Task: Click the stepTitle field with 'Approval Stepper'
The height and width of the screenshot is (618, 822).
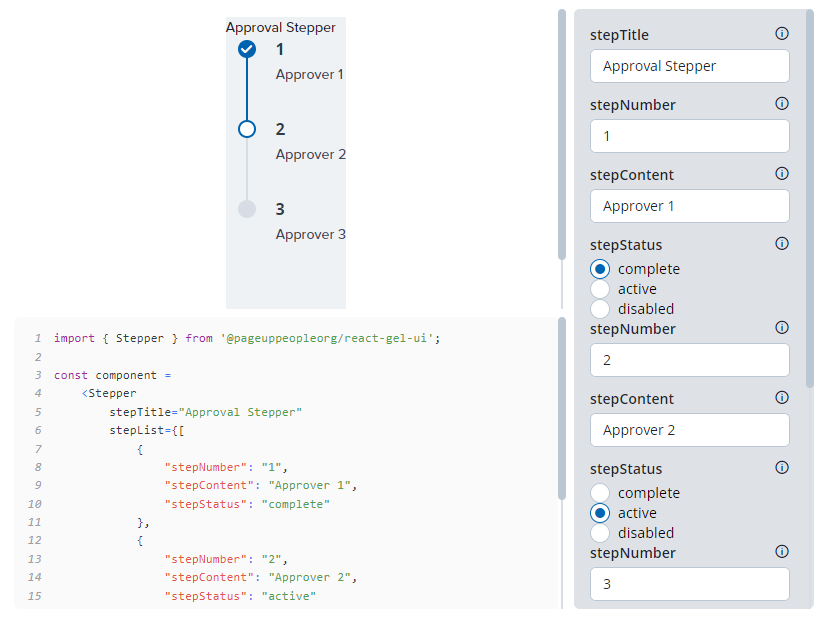Action: (x=689, y=66)
